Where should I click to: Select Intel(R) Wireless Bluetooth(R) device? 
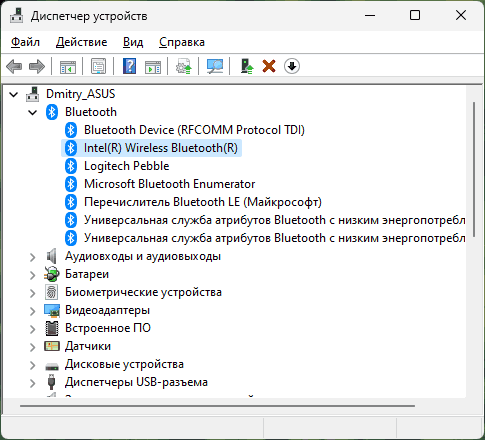[161, 148]
